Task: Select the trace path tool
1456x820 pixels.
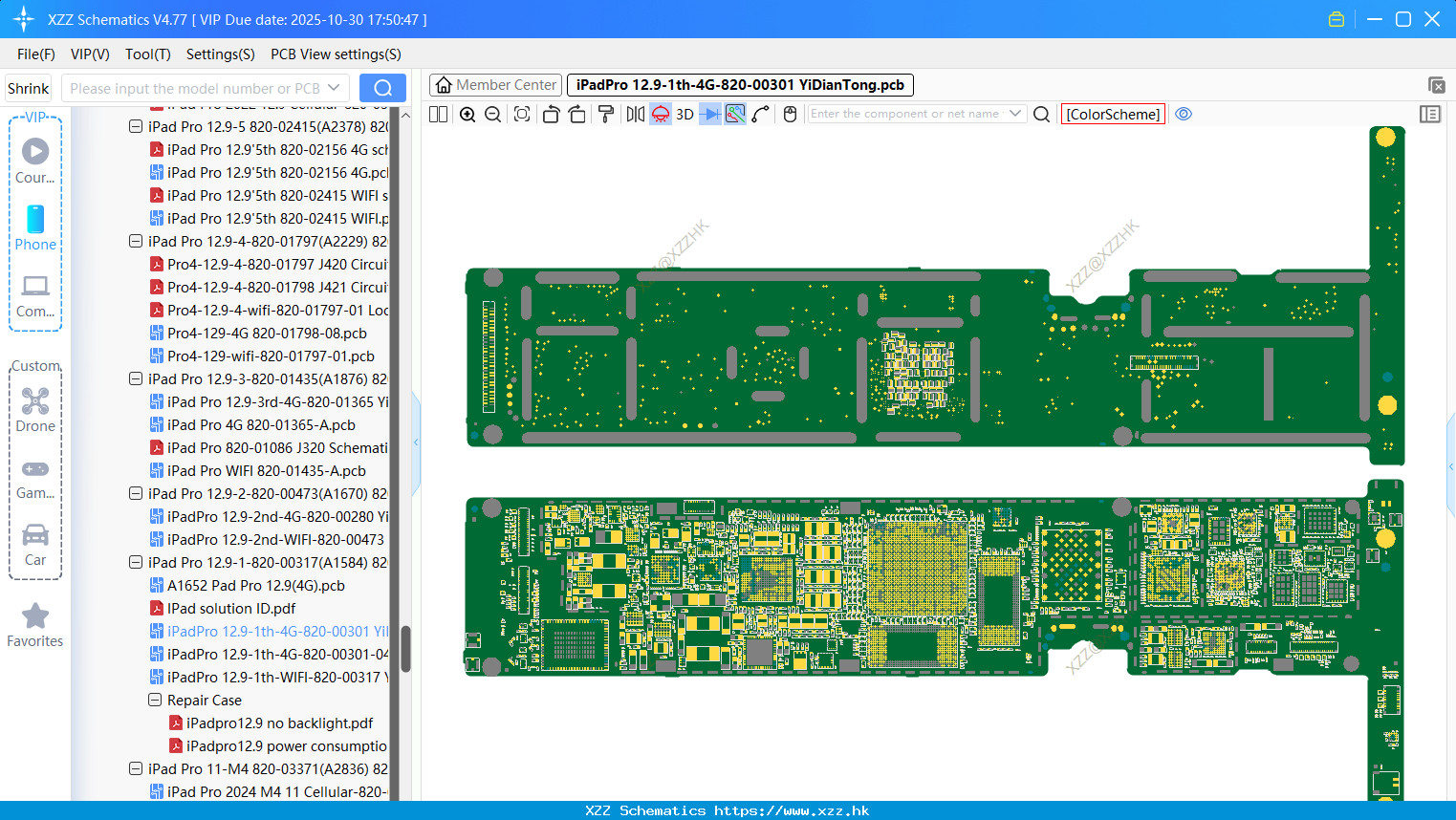Action: [761, 114]
